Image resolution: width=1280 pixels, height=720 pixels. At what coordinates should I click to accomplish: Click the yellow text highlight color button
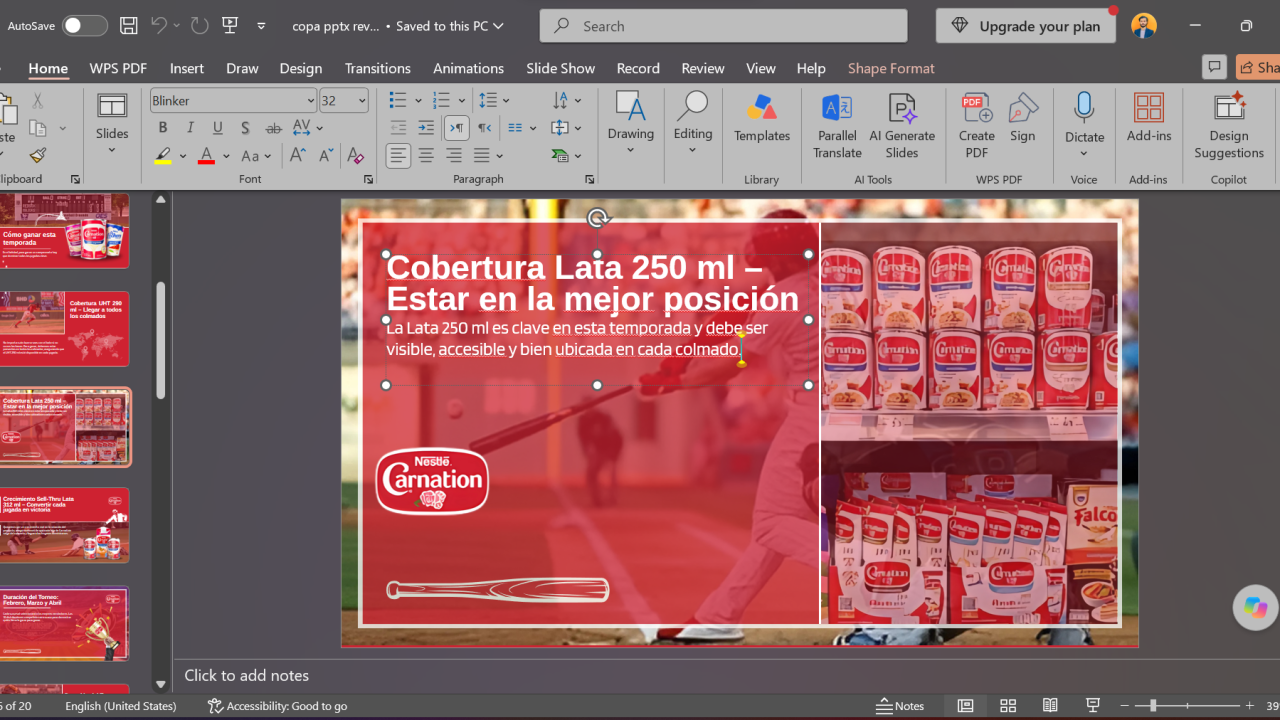coord(163,156)
